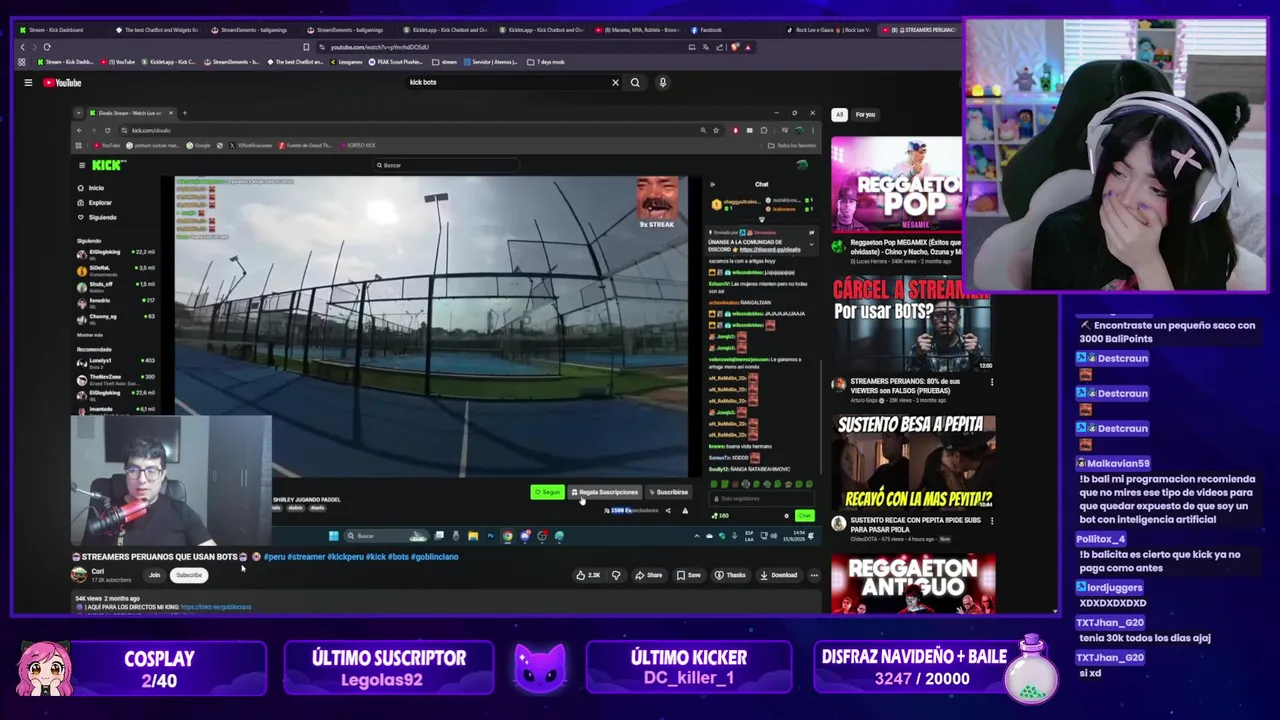The image size is (1280, 720).
Task: Click the Brave Rewards triangle icon
Action: pos(747,47)
